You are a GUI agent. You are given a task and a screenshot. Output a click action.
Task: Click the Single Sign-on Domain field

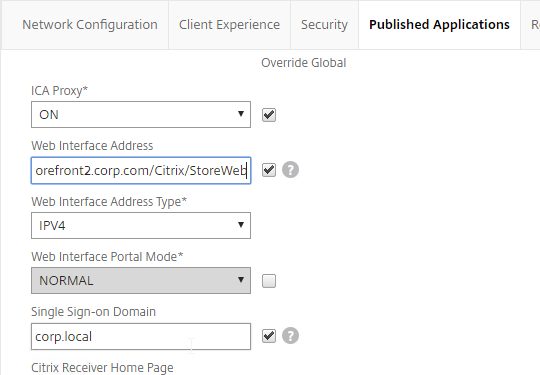tap(141, 336)
